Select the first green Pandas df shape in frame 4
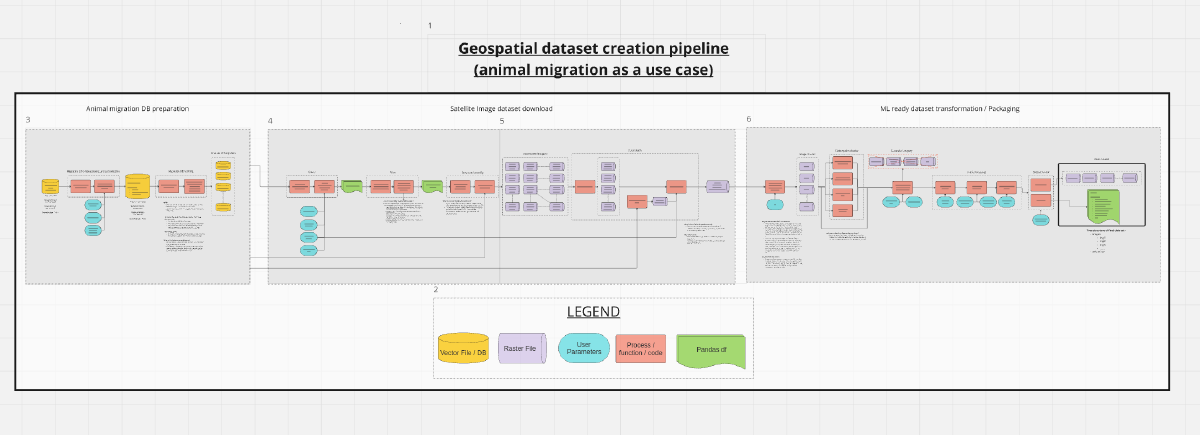 pos(351,186)
